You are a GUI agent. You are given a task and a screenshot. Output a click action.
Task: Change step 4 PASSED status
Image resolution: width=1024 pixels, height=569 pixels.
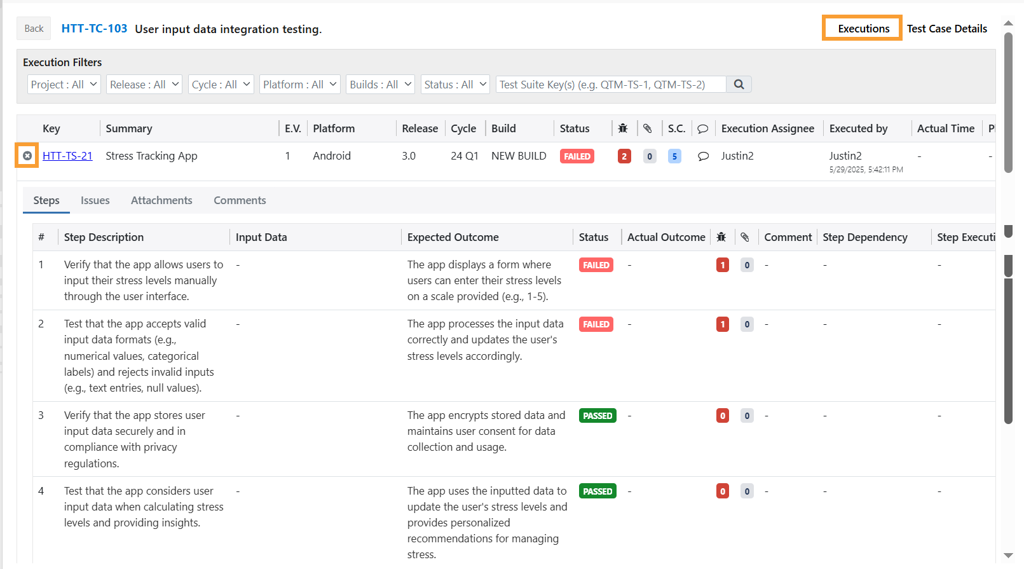(x=598, y=491)
